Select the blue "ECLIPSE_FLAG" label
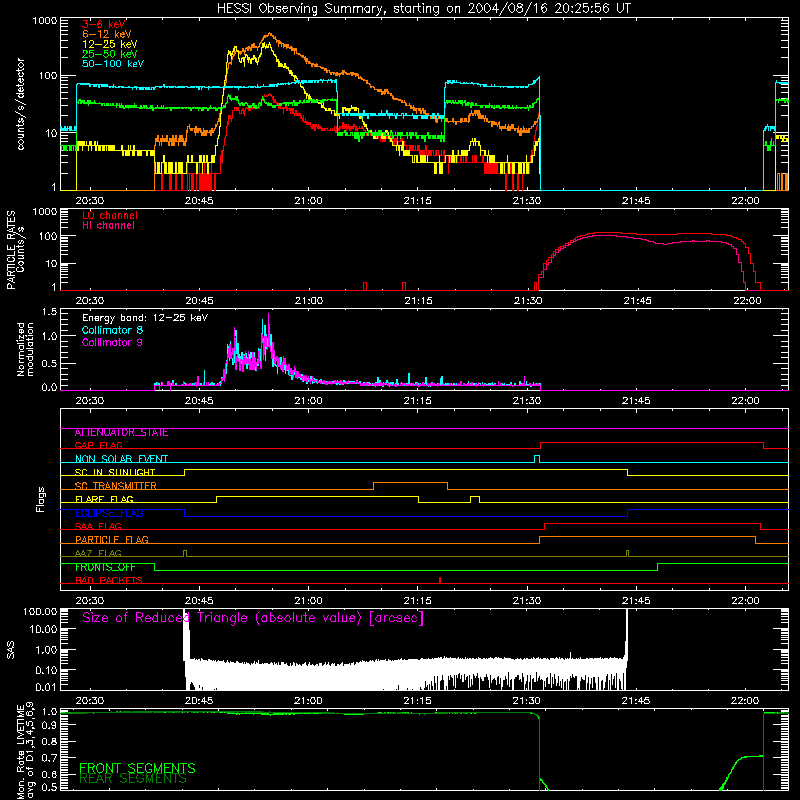 coord(109,513)
